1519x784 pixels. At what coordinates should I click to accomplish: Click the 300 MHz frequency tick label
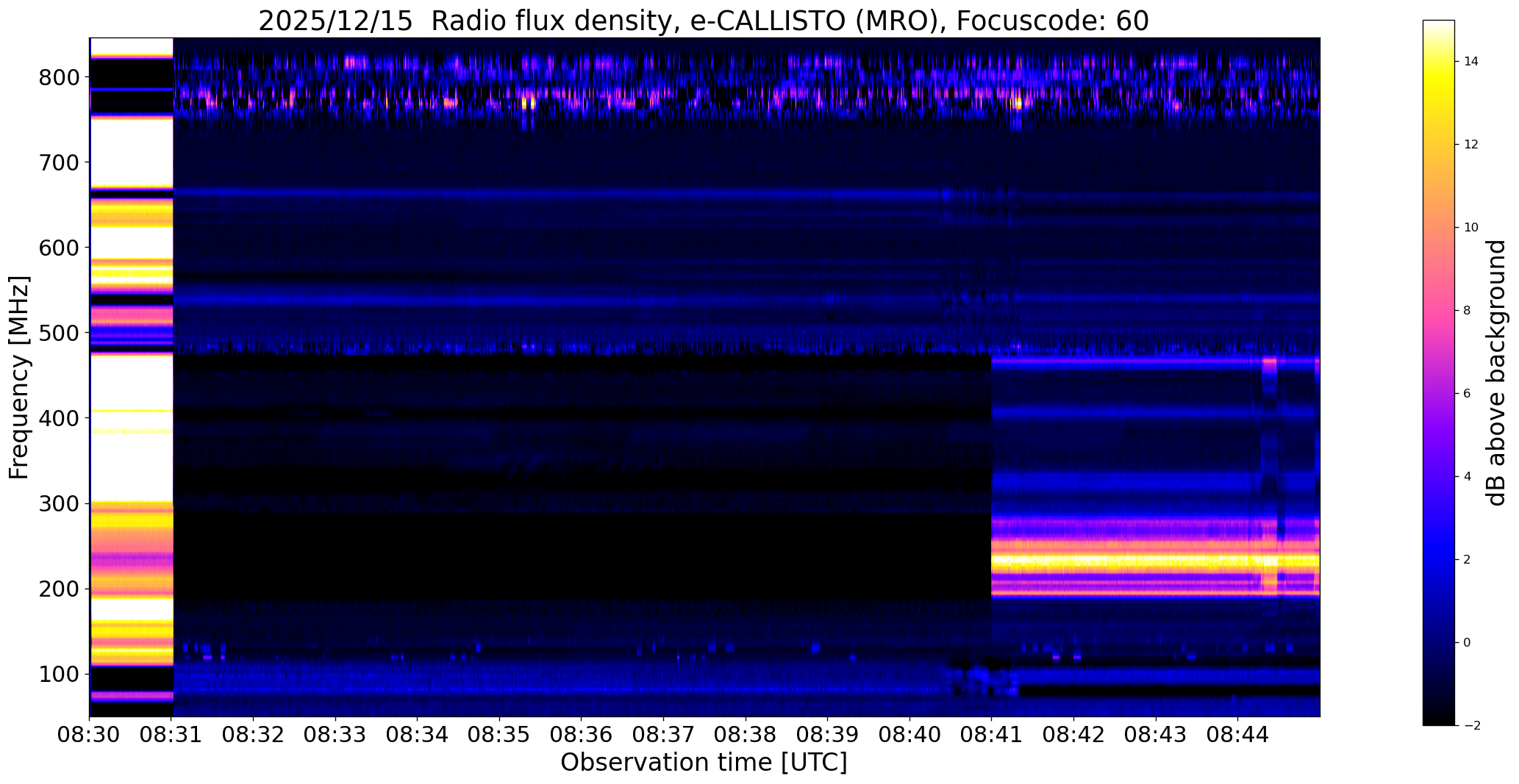point(57,503)
